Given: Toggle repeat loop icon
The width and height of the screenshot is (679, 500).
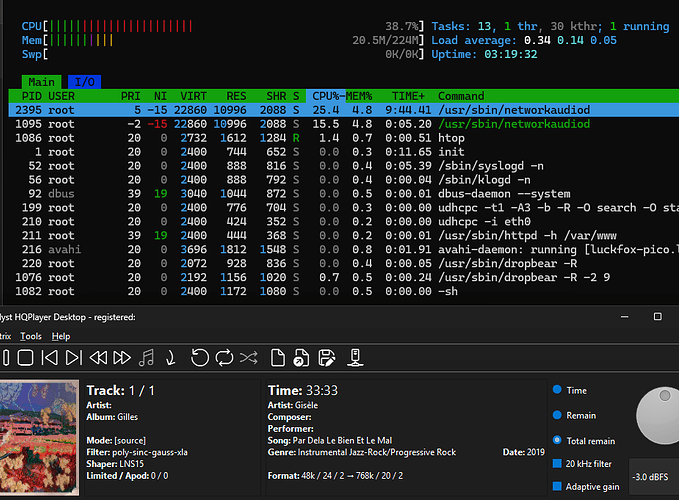Looking at the screenshot, I should coord(224,358).
